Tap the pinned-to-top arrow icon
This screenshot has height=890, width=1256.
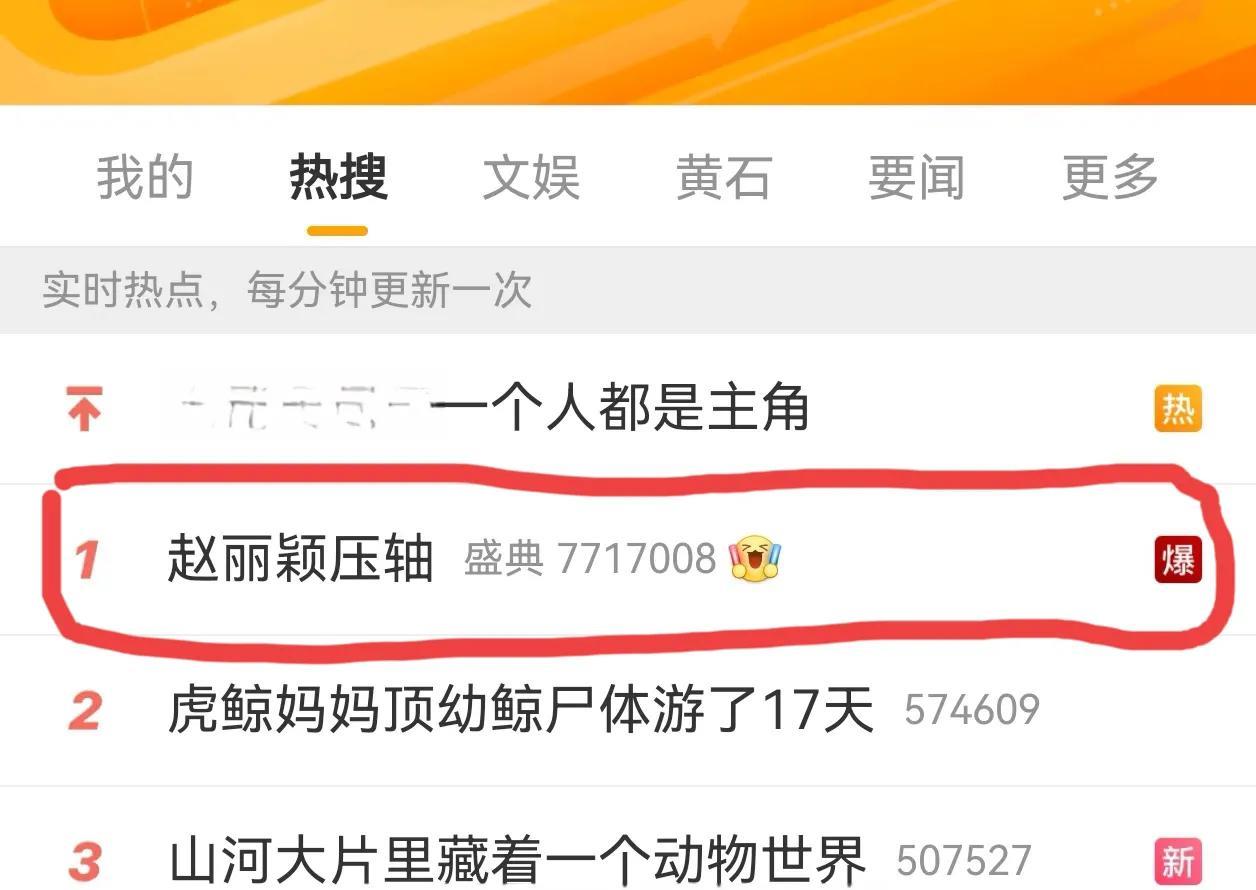point(84,410)
